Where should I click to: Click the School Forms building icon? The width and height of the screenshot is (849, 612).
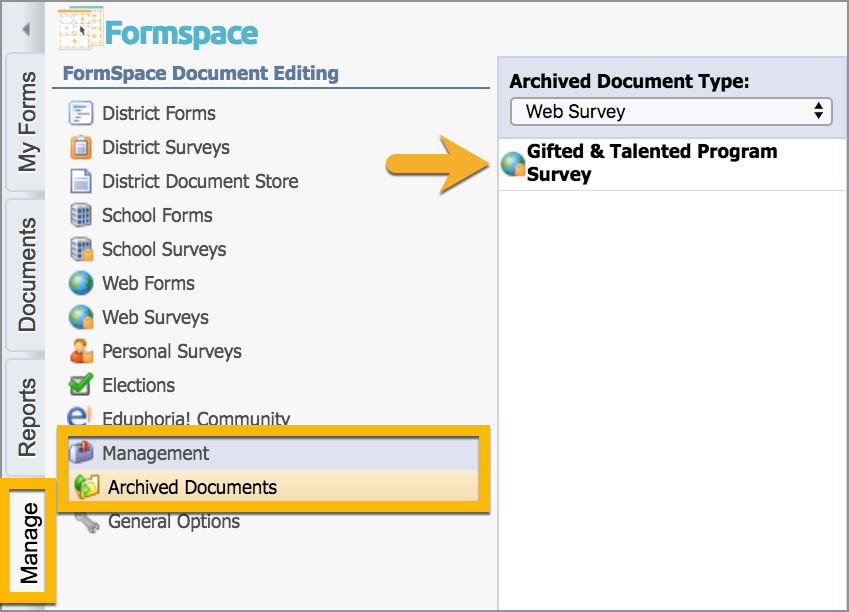[x=81, y=215]
